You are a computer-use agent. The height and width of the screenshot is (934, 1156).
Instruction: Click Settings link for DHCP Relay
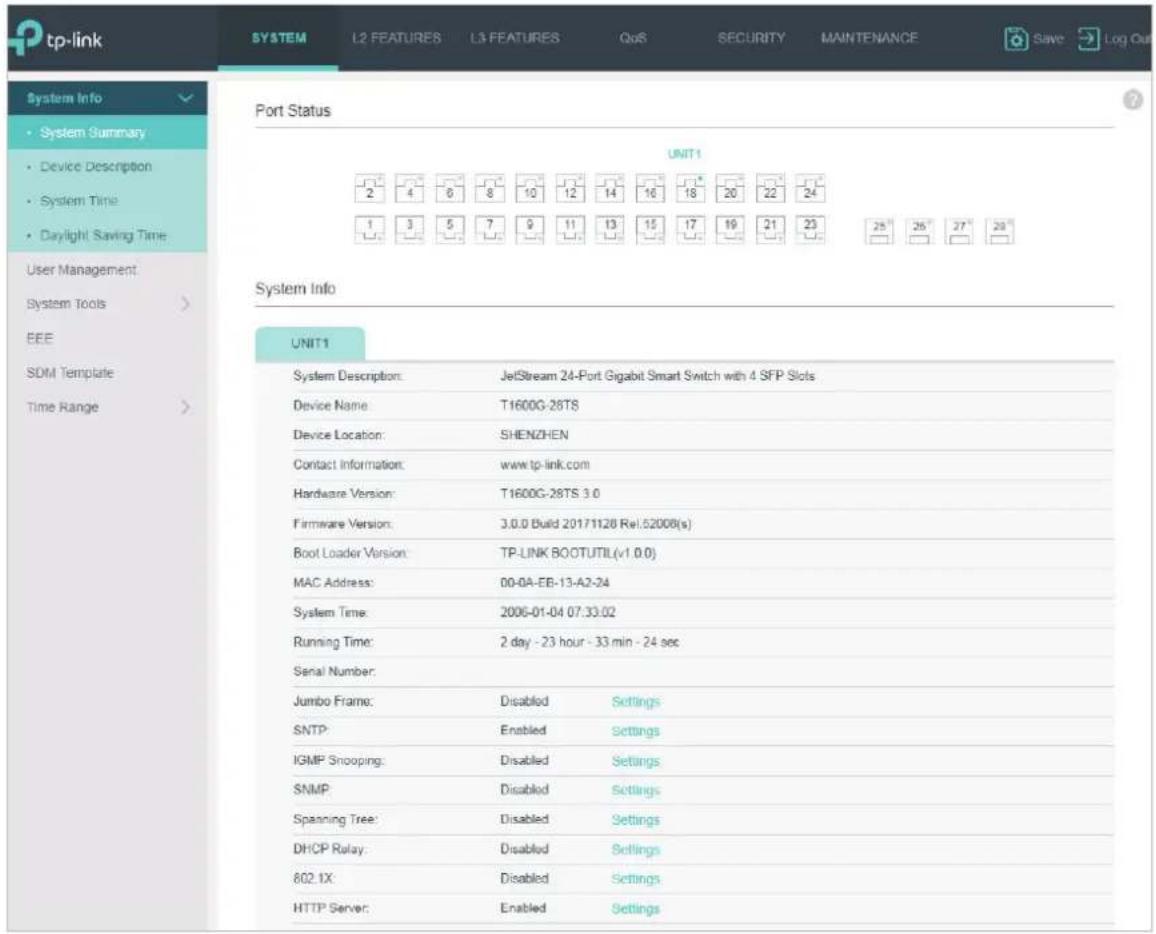[636, 849]
